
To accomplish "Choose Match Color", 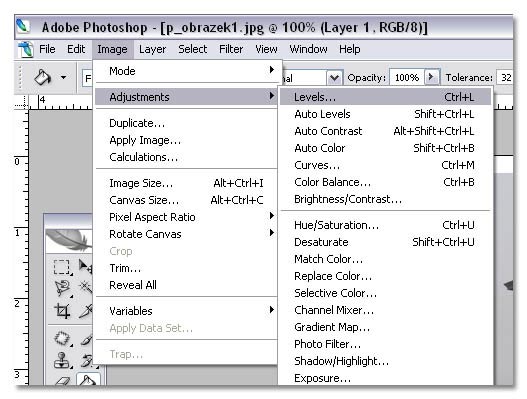I will [x=385, y=259].
